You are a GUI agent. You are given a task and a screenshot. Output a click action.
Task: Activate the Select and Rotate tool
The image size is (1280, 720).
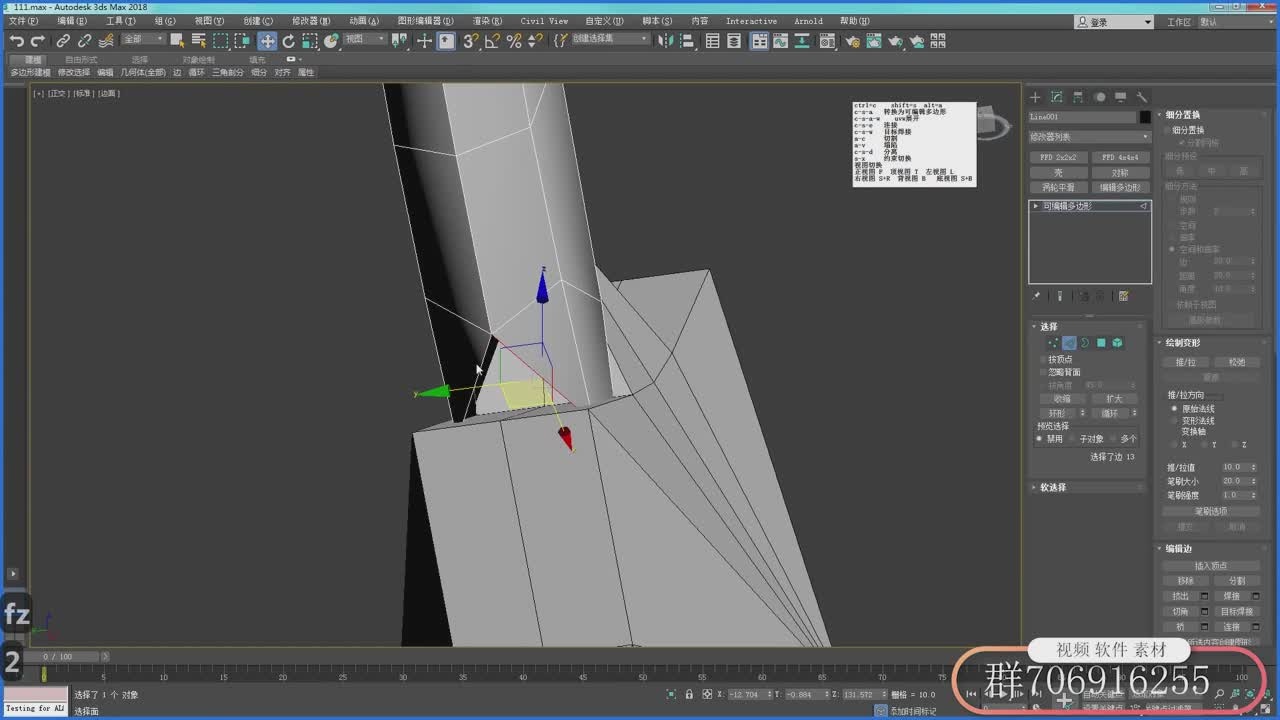pos(289,41)
